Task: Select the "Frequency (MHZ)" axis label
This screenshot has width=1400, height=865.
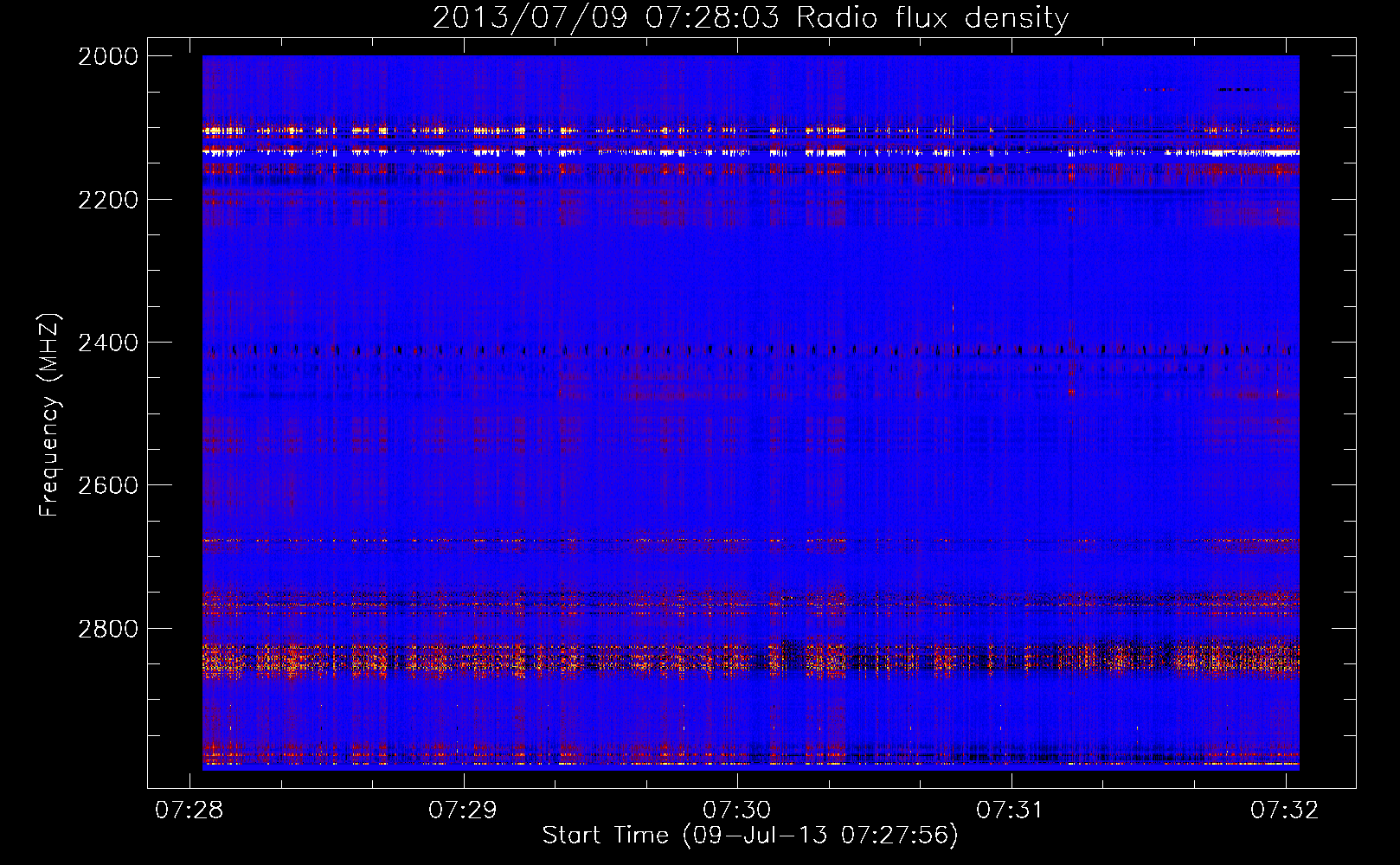Action: pos(49,415)
